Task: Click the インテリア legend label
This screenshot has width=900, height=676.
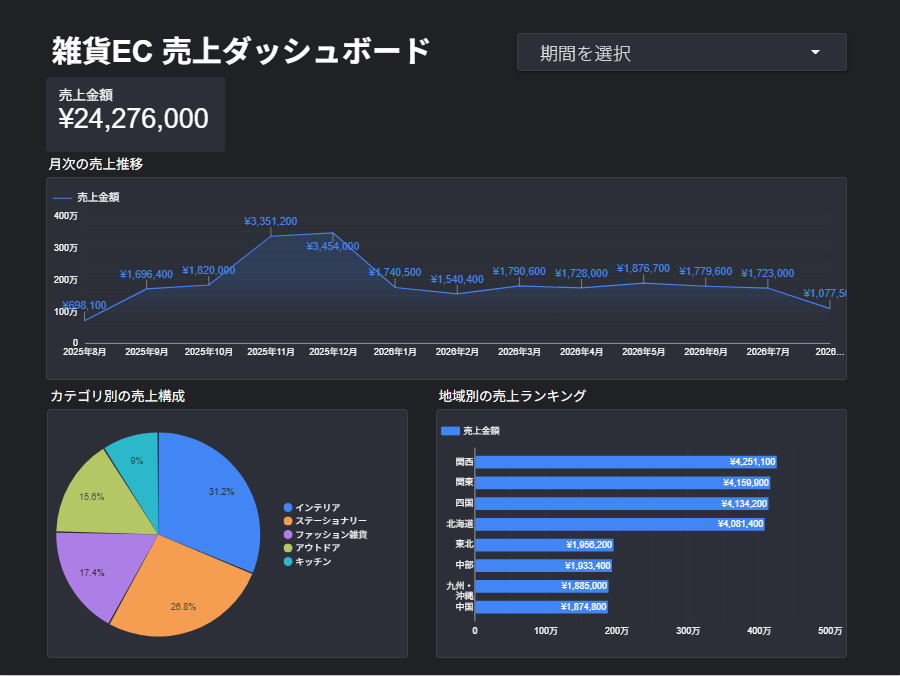Action: [318, 507]
